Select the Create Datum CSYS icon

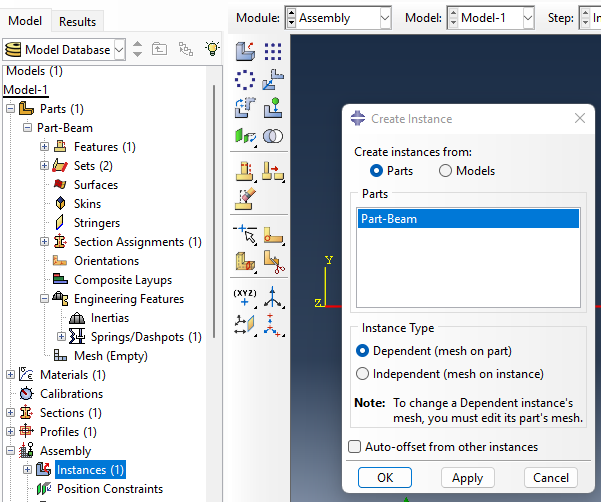(274, 325)
